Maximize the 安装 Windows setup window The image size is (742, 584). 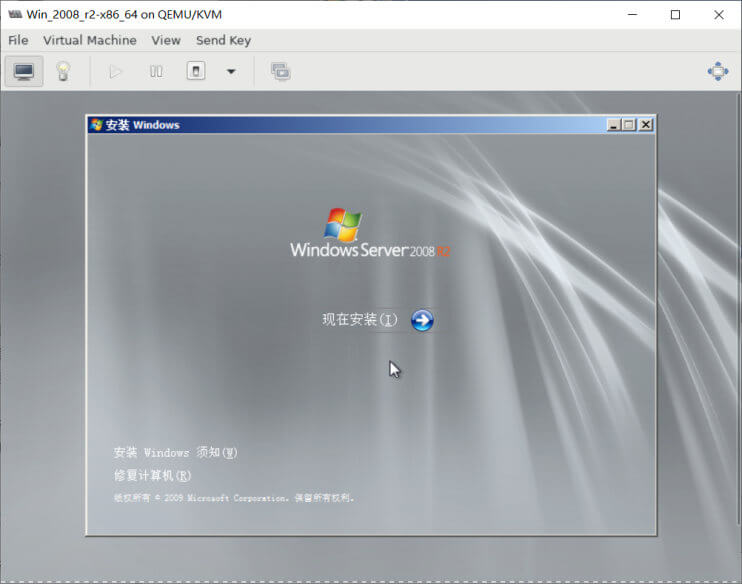pos(629,125)
